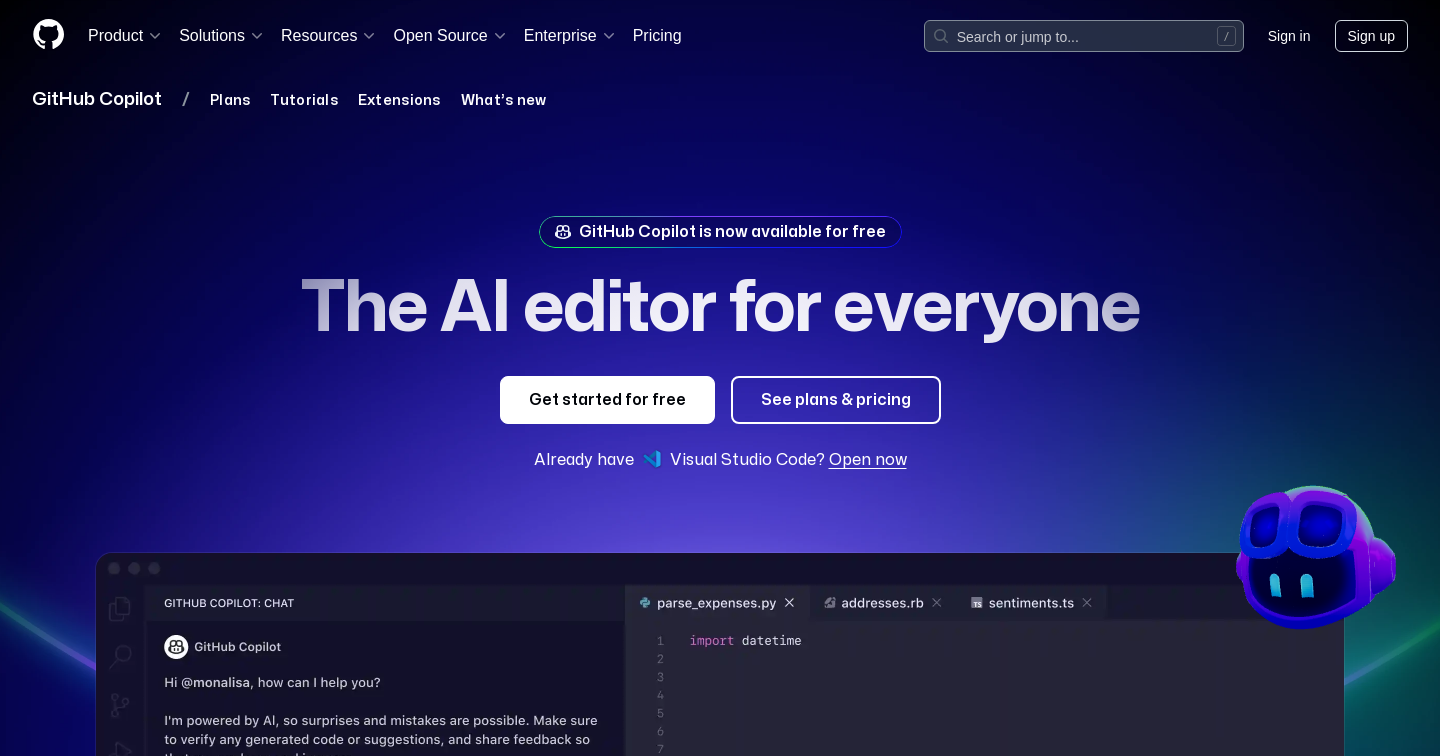The height and width of the screenshot is (756, 1440).
Task: Expand the Enterprise dropdown
Action: pyautogui.click(x=569, y=36)
